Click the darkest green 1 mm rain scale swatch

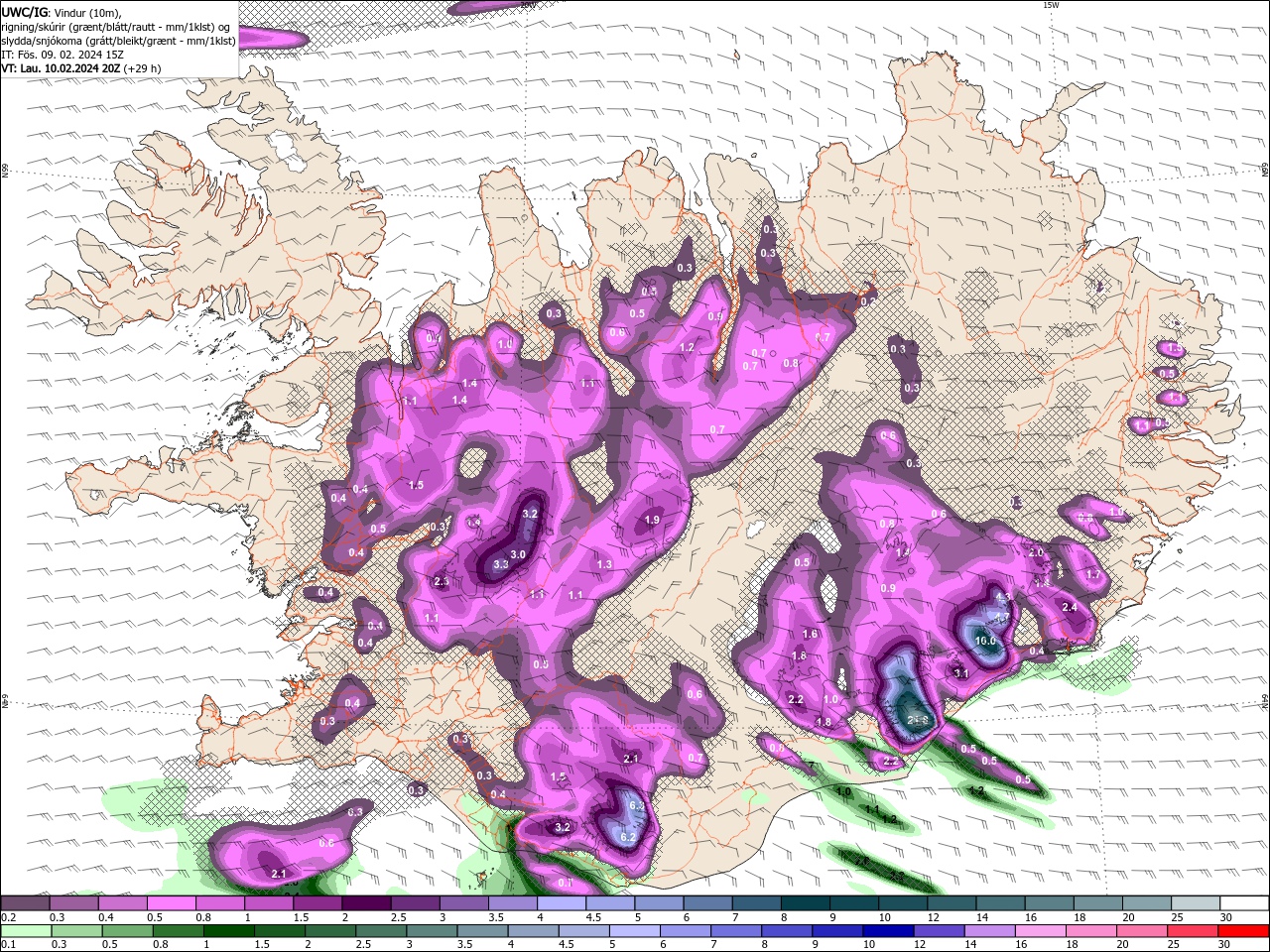point(228,931)
